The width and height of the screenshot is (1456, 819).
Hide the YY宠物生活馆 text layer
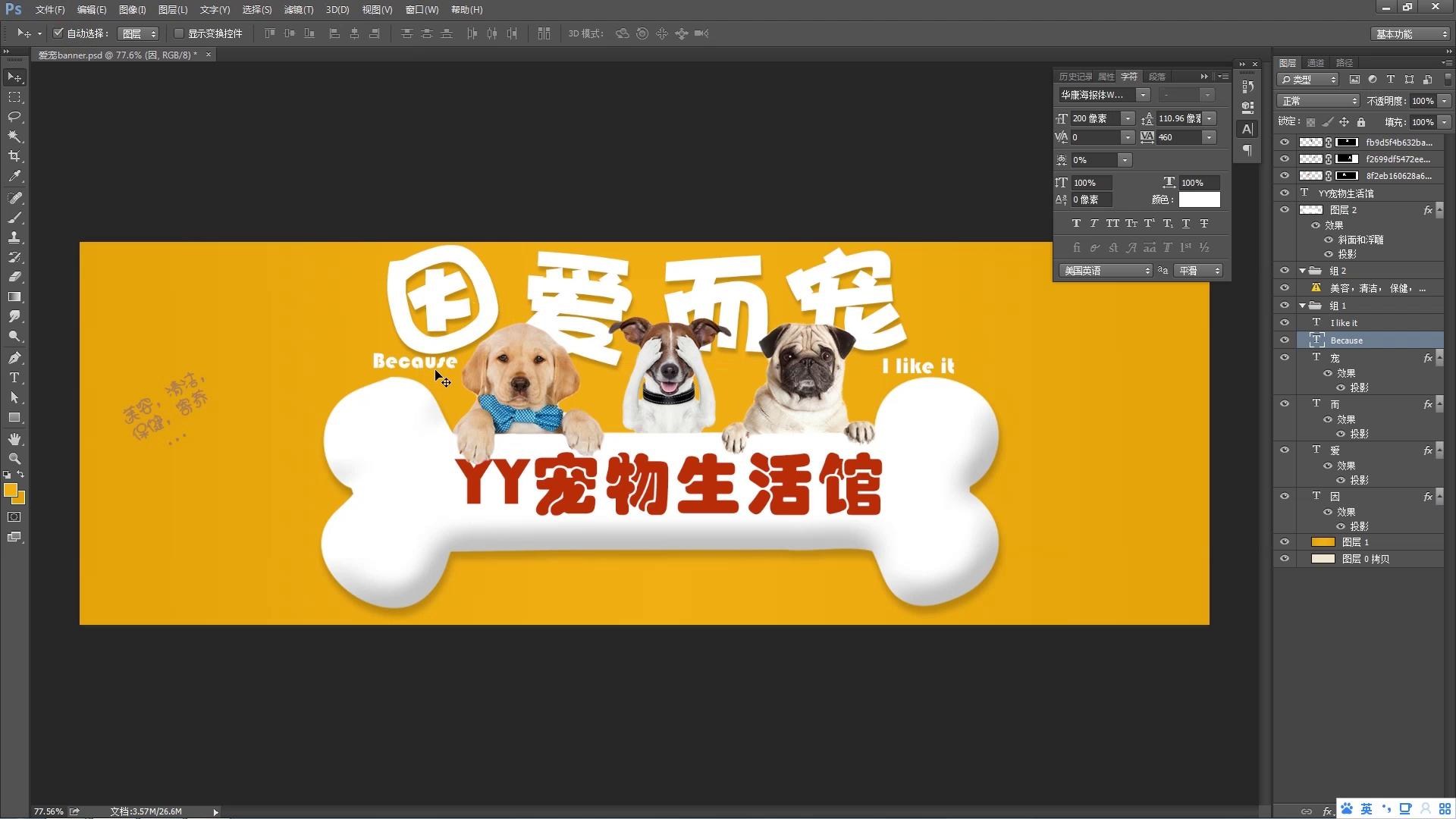click(1285, 193)
